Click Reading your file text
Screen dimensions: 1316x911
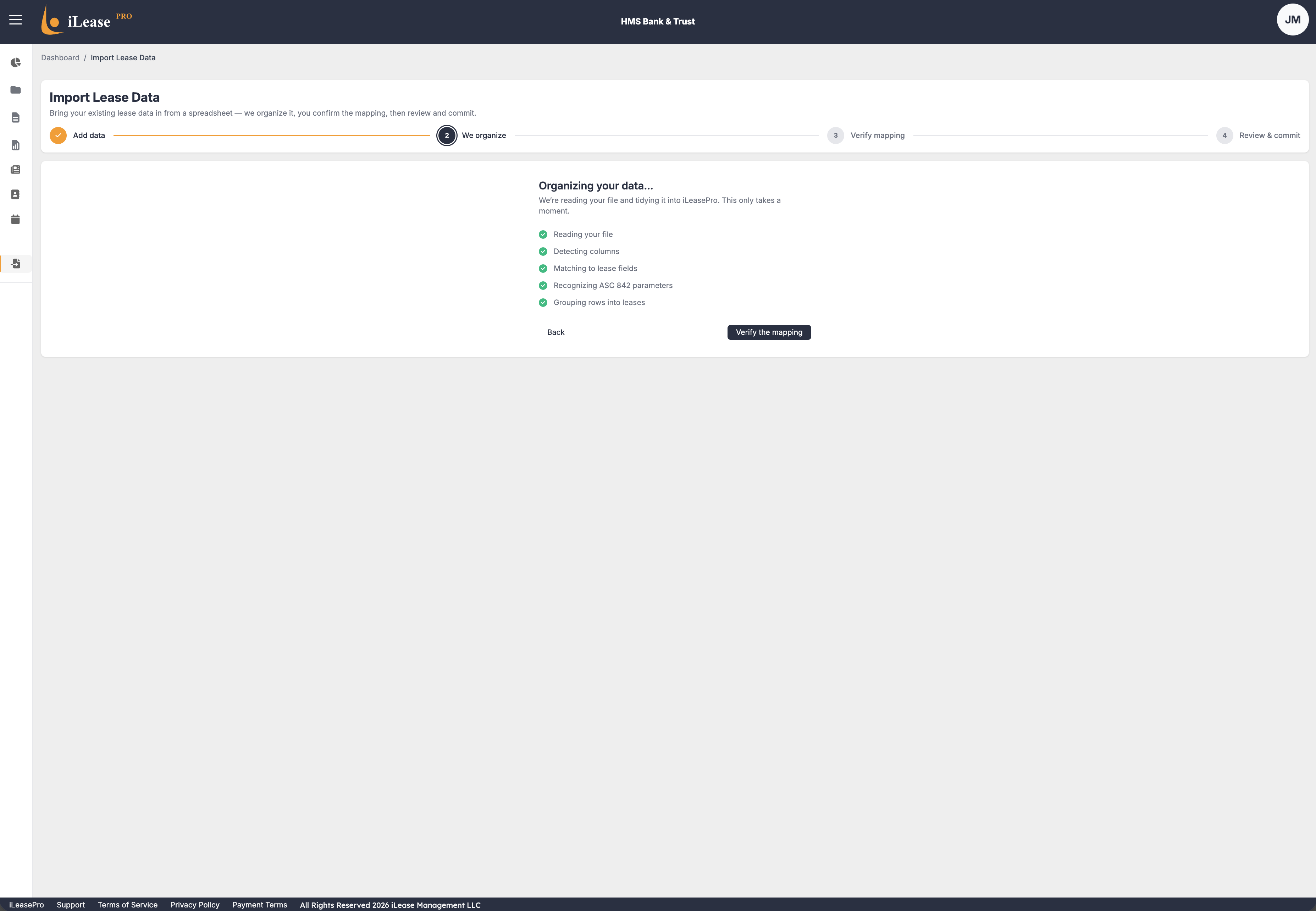click(583, 234)
